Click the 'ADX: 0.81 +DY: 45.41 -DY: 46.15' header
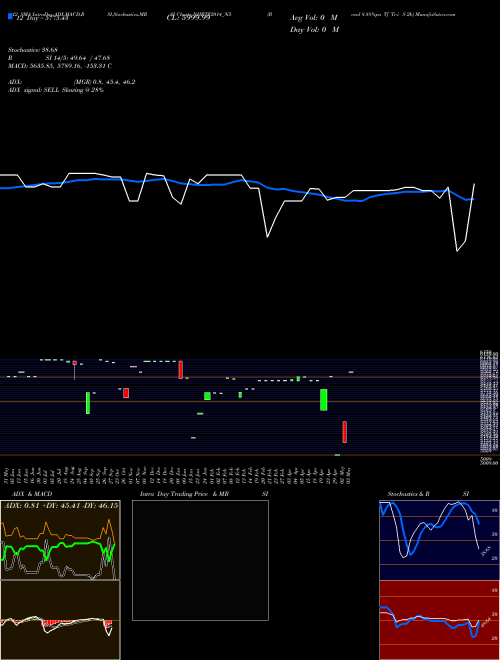 [61, 505]
